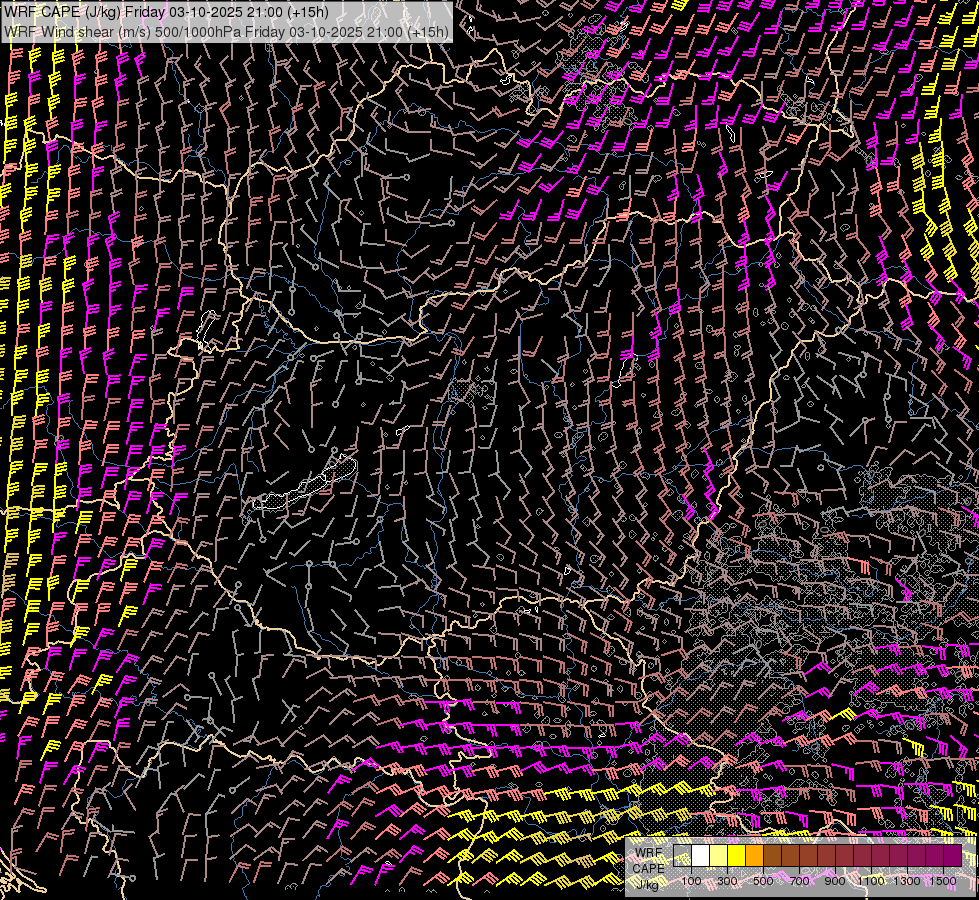Click the WRF CAPE J/kg legend caption

pyautogui.click(x=648, y=868)
